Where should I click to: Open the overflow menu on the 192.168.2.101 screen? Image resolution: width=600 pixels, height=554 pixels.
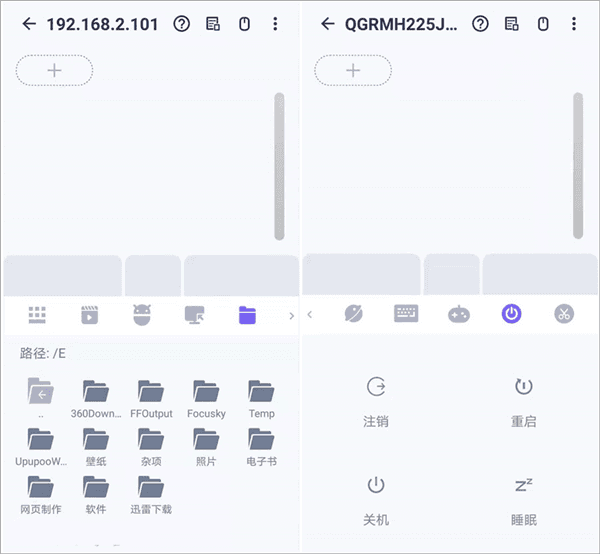click(275, 24)
